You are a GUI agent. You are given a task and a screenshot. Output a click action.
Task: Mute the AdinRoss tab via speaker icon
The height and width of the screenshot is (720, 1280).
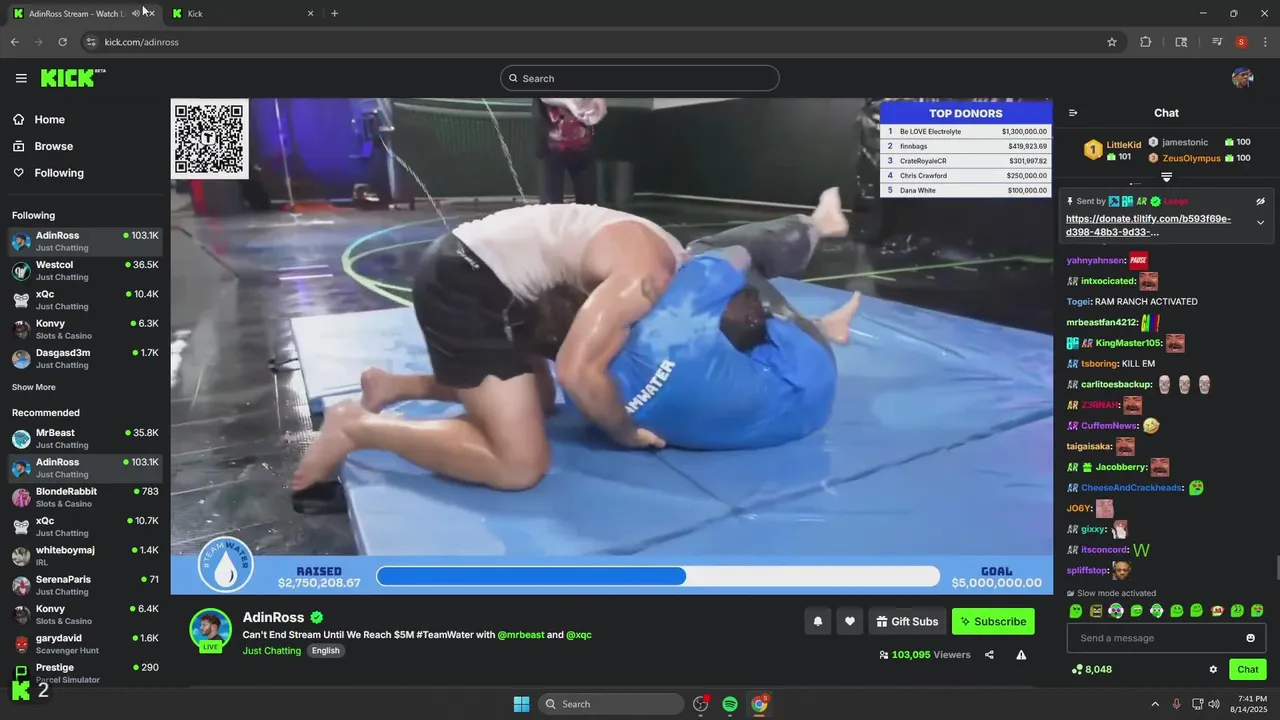click(136, 13)
